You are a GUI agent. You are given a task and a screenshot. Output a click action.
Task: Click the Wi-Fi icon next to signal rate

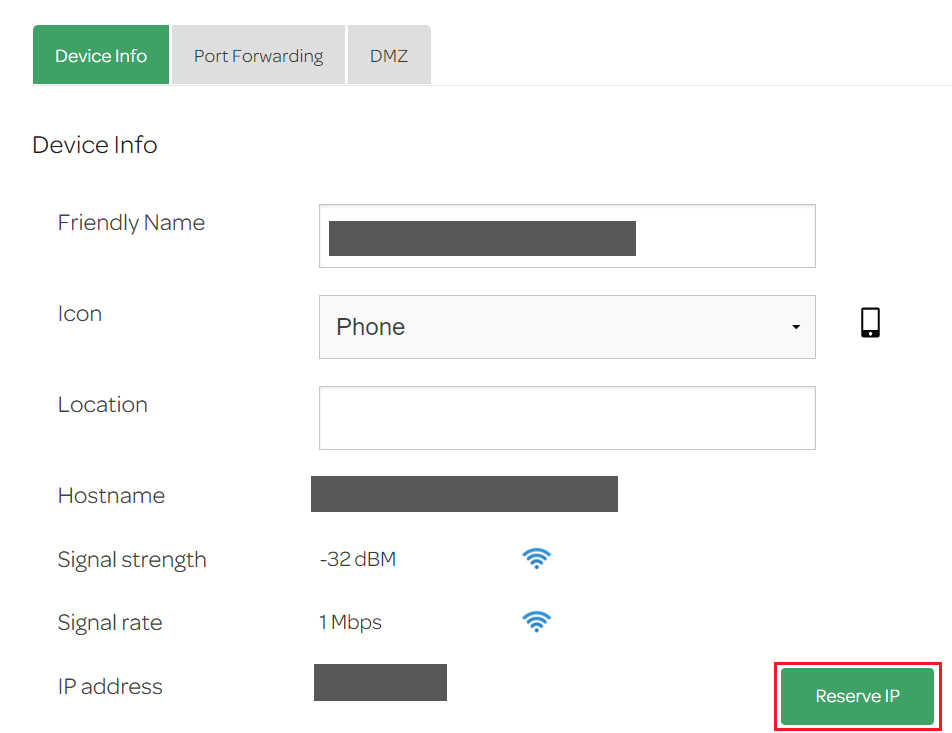point(537,621)
